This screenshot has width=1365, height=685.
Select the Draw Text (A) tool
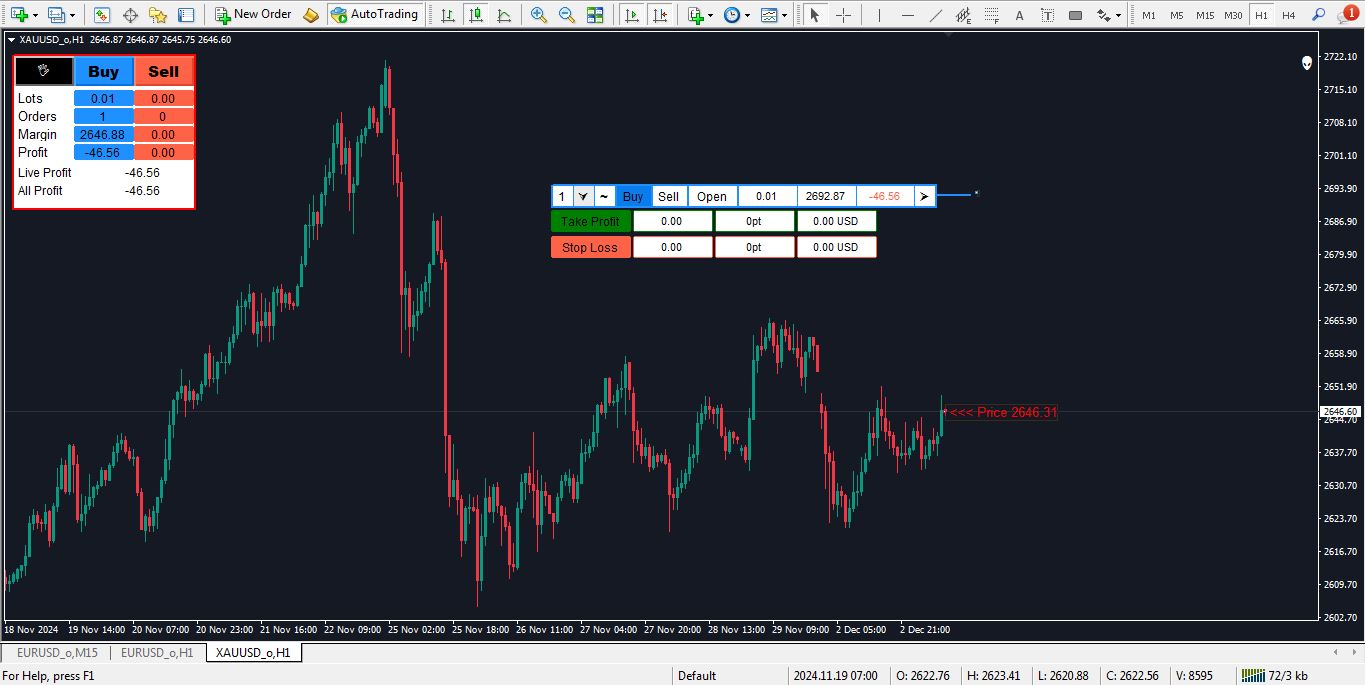tap(1019, 15)
